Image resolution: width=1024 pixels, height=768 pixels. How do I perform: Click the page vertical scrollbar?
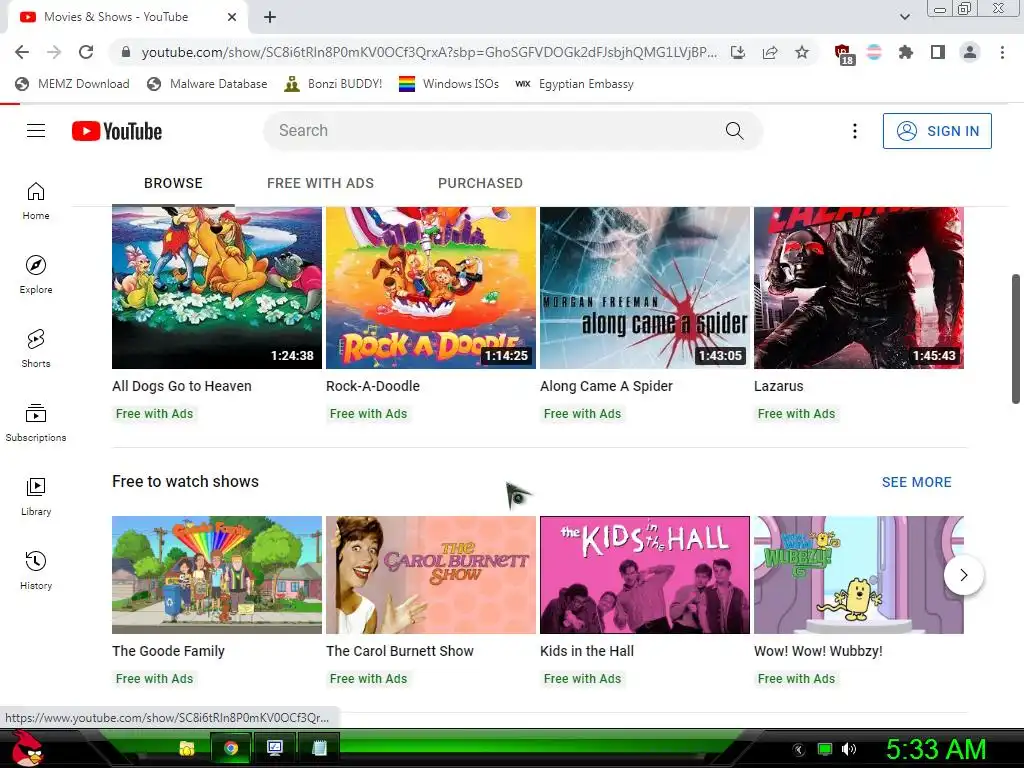1016,338
